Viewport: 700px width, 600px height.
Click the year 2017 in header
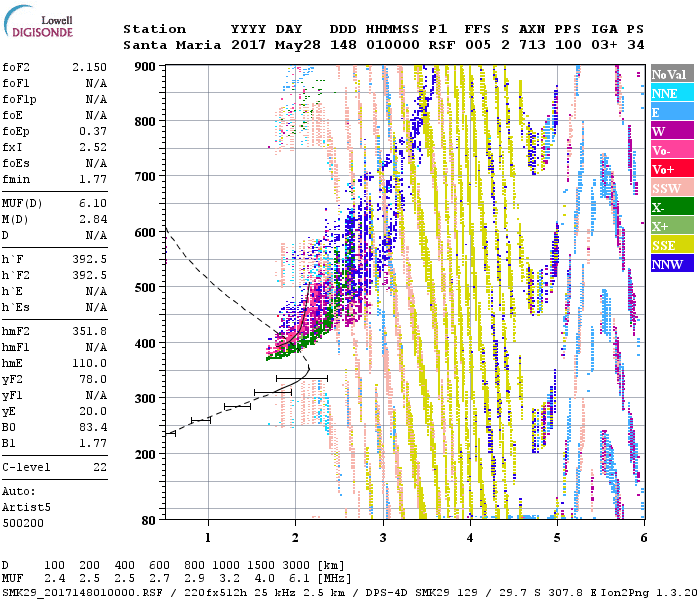coord(249,45)
